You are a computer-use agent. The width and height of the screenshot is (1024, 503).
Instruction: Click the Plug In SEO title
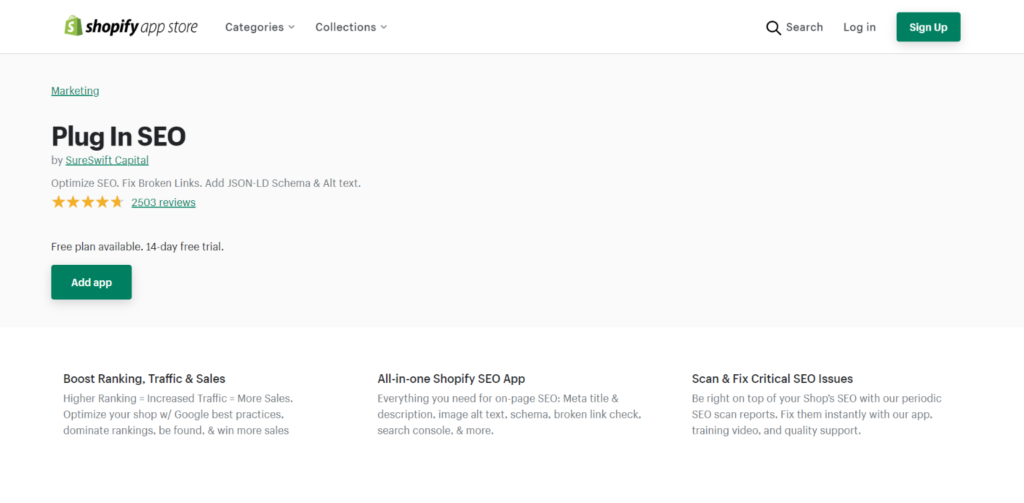click(x=119, y=137)
